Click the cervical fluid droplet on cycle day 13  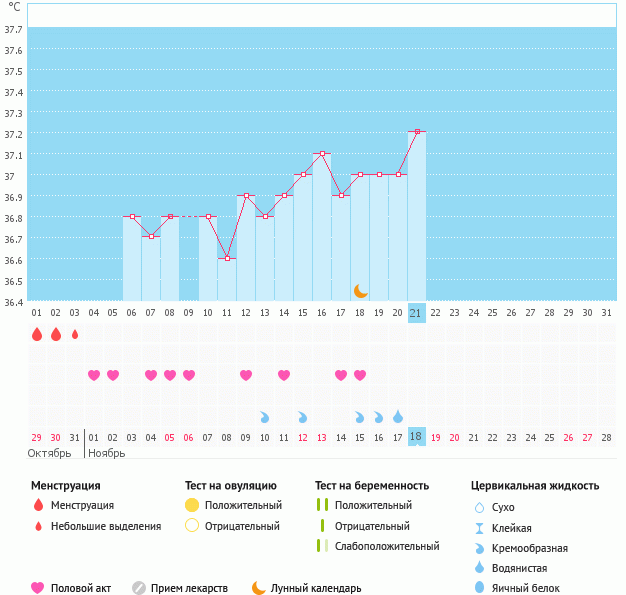pos(265,416)
